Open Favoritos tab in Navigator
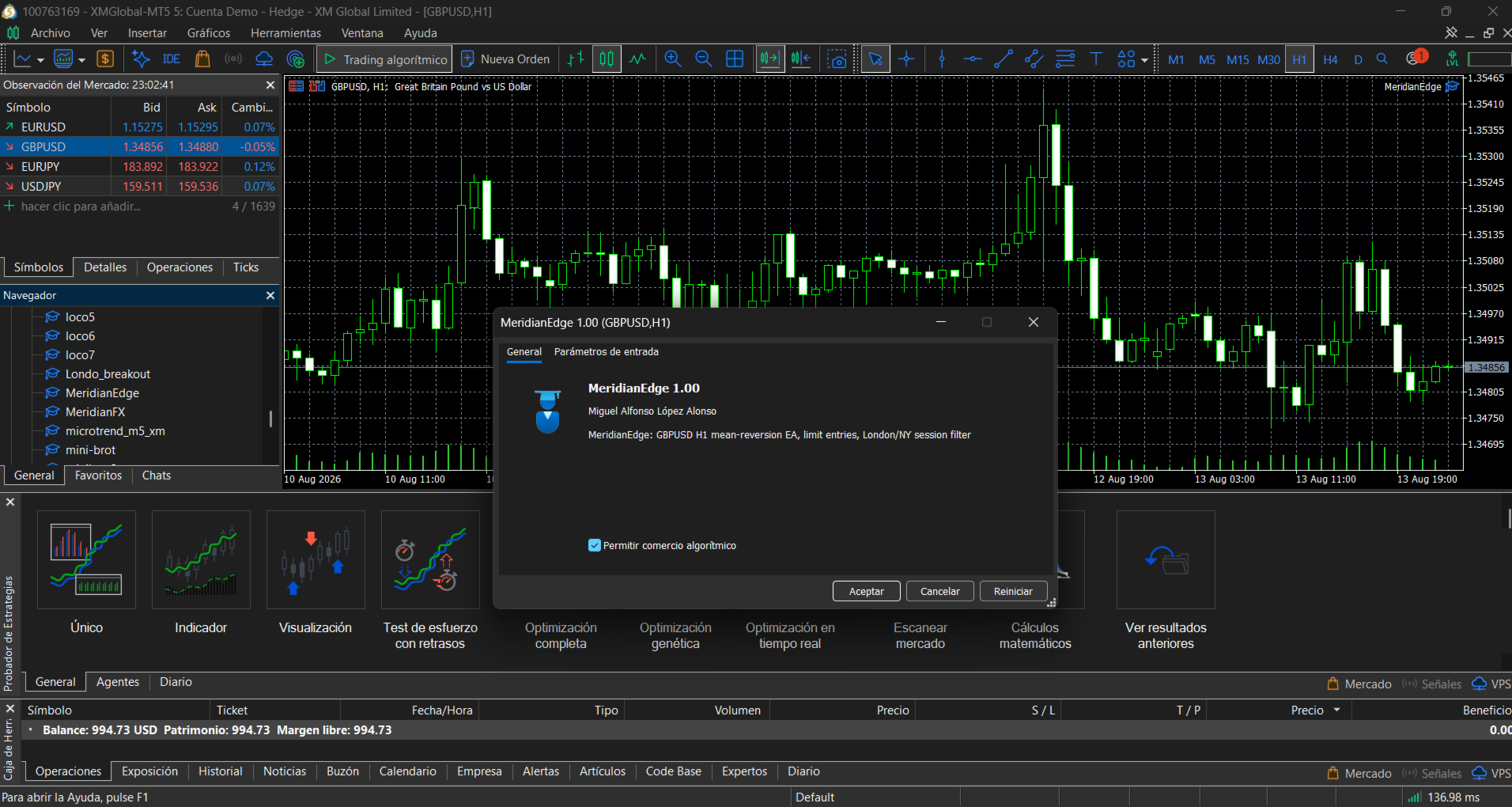 (x=98, y=475)
